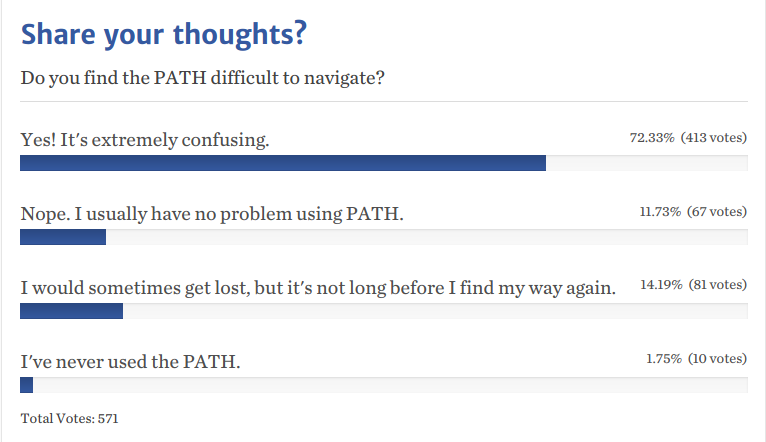Click the "Share your thoughts?" heading

164,35
